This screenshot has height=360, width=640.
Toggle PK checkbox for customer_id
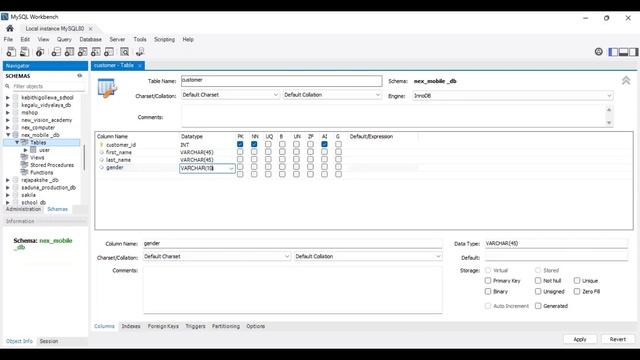[240, 144]
